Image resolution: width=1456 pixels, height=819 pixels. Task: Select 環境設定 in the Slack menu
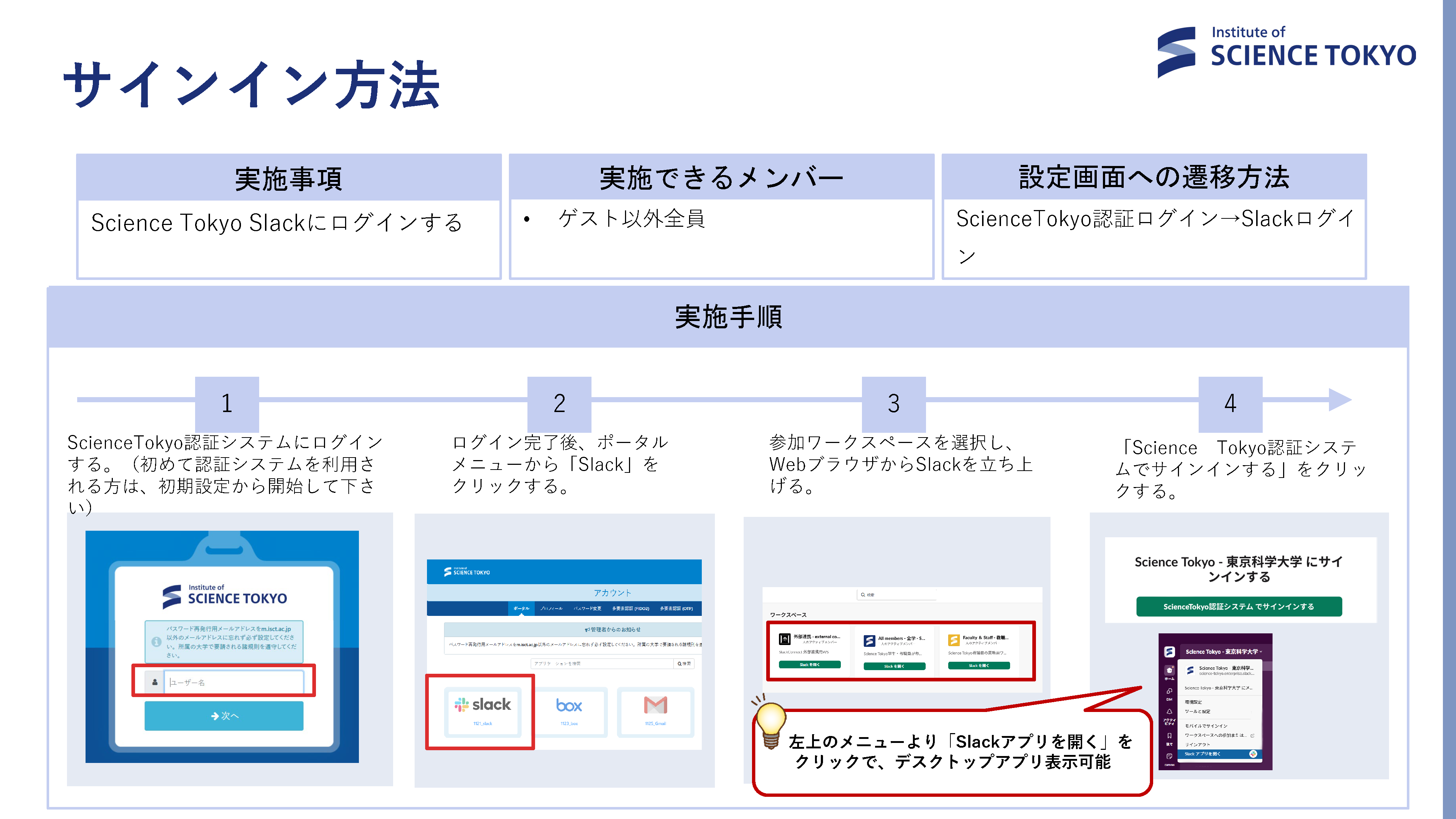pos(1193,702)
